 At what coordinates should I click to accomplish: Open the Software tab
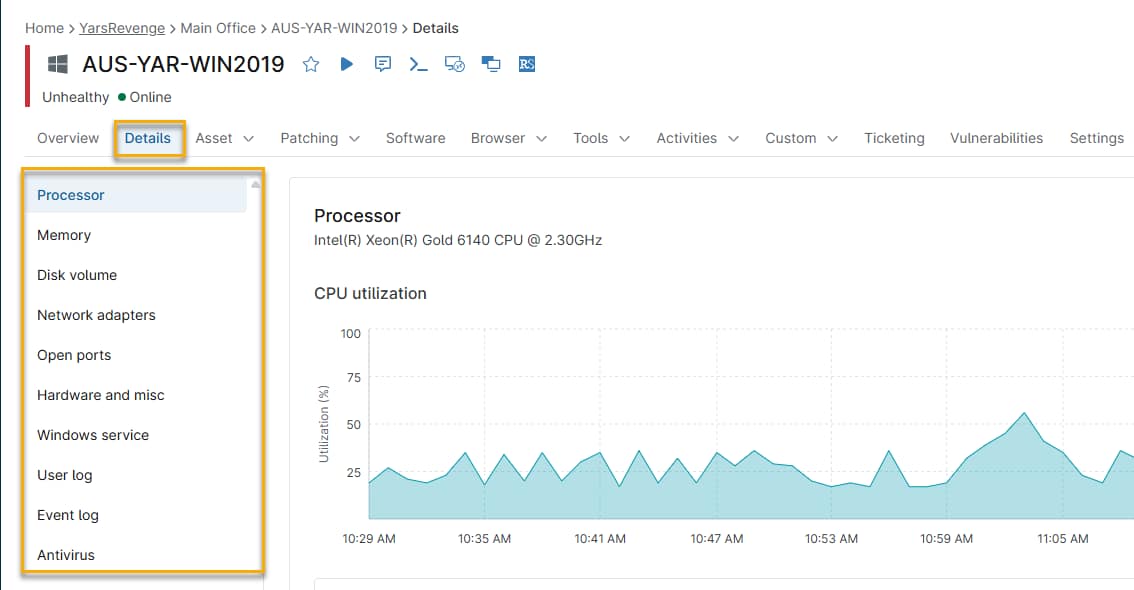click(x=415, y=138)
